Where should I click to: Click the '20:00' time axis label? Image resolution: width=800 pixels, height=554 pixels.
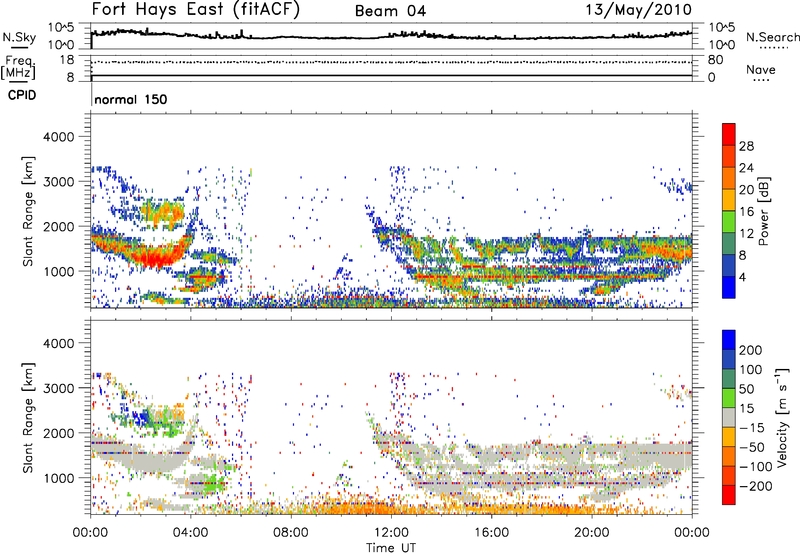tap(592, 533)
